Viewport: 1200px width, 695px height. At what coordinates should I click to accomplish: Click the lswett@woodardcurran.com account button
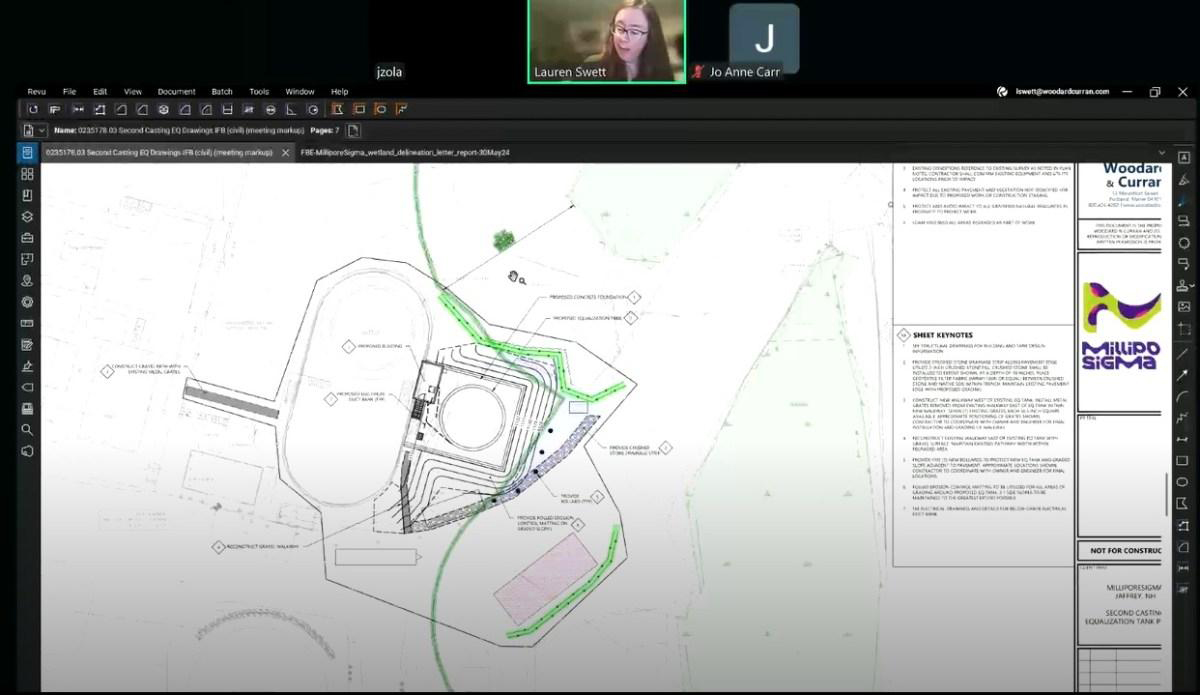[x=1053, y=91]
